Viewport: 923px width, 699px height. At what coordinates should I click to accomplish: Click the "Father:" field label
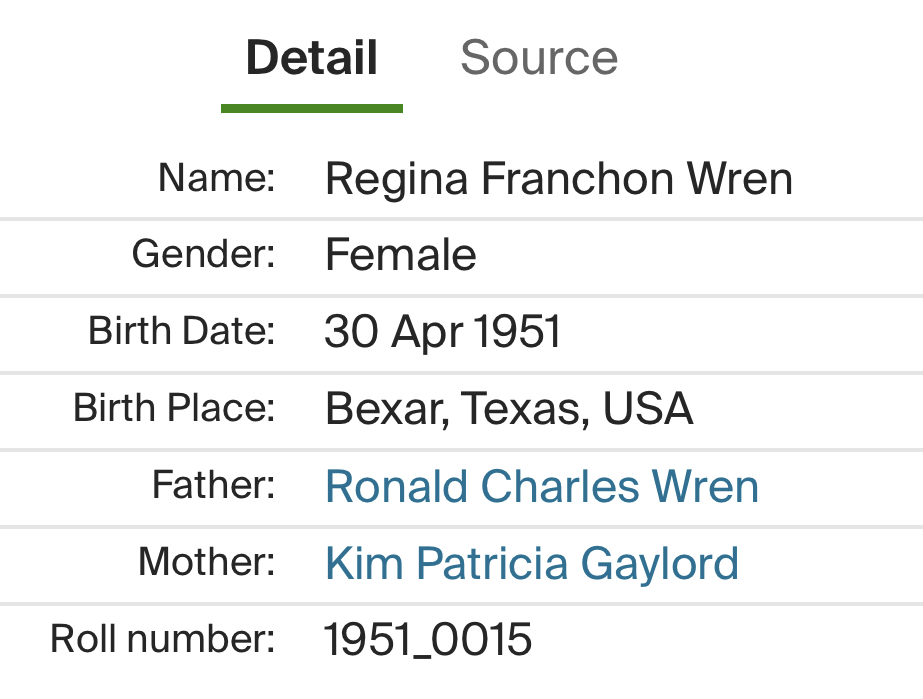tap(213, 486)
